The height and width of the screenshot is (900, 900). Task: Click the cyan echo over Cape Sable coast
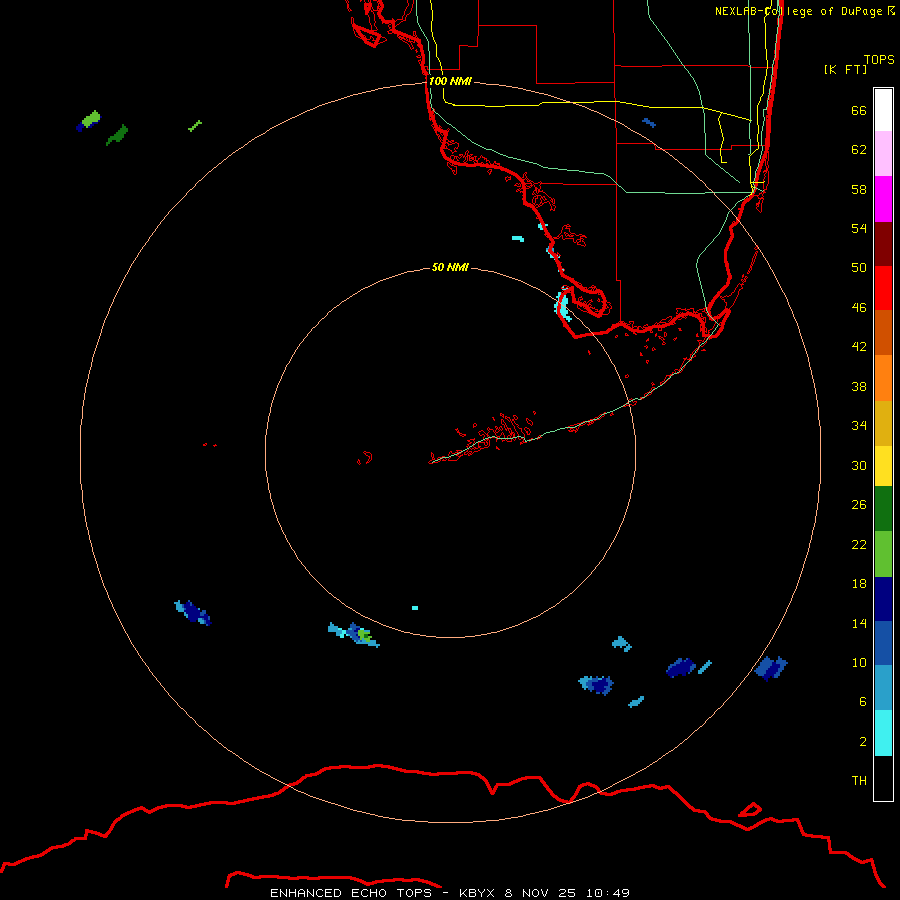(x=562, y=302)
